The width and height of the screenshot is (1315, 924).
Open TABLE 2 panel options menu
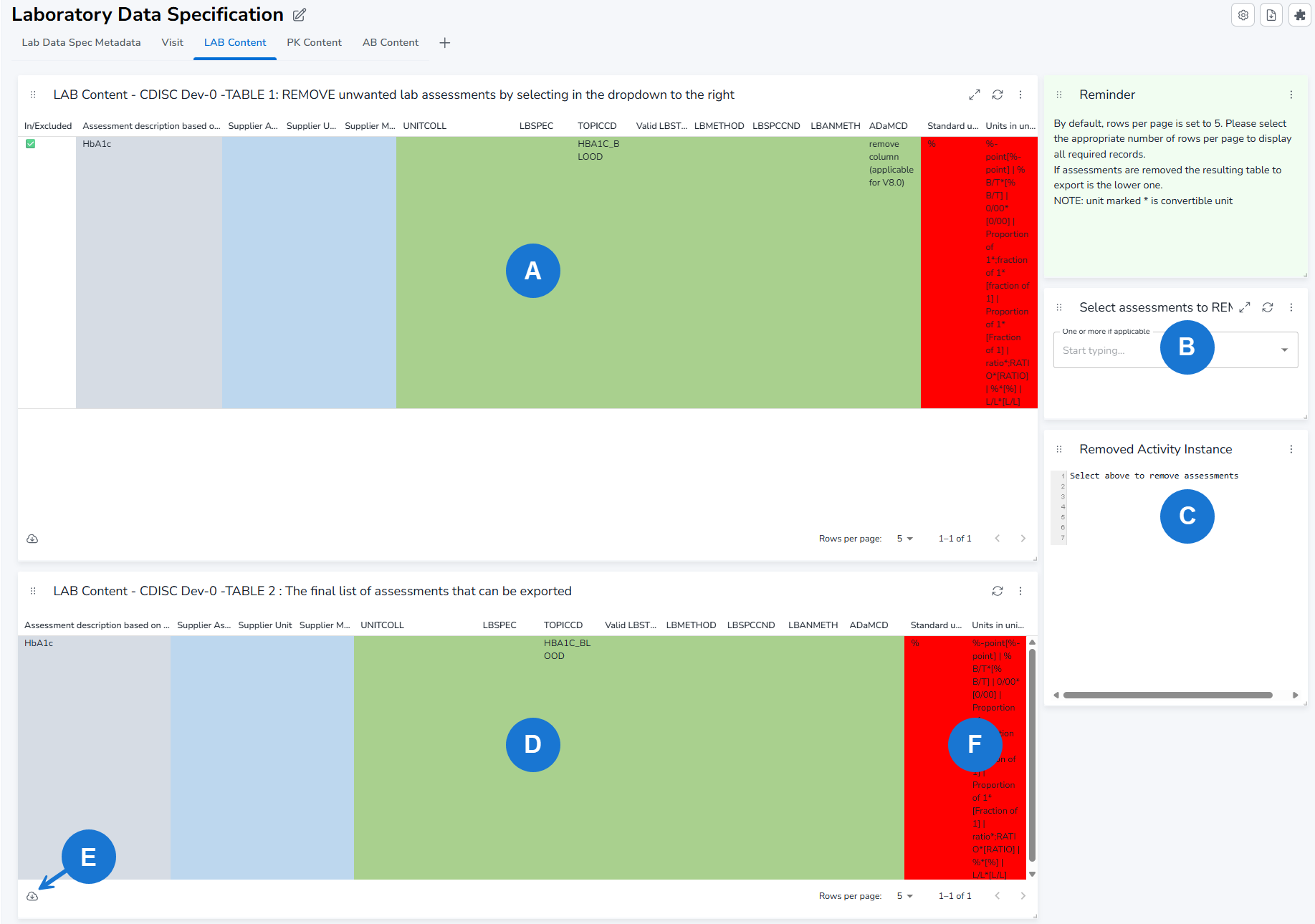(x=1020, y=591)
